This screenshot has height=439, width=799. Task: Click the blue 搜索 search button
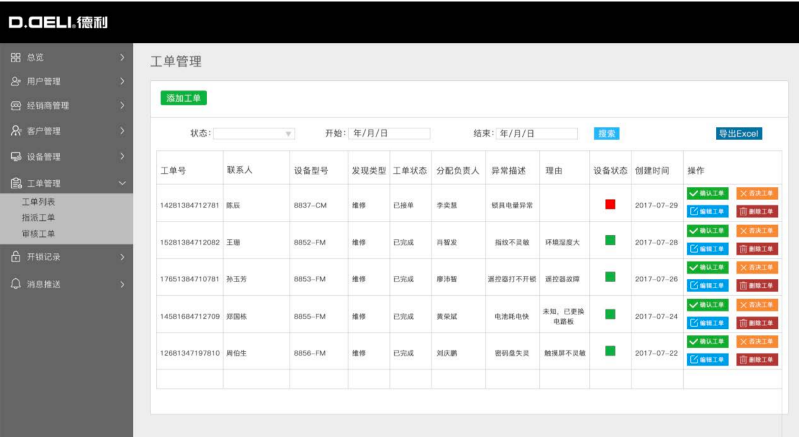[606, 133]
